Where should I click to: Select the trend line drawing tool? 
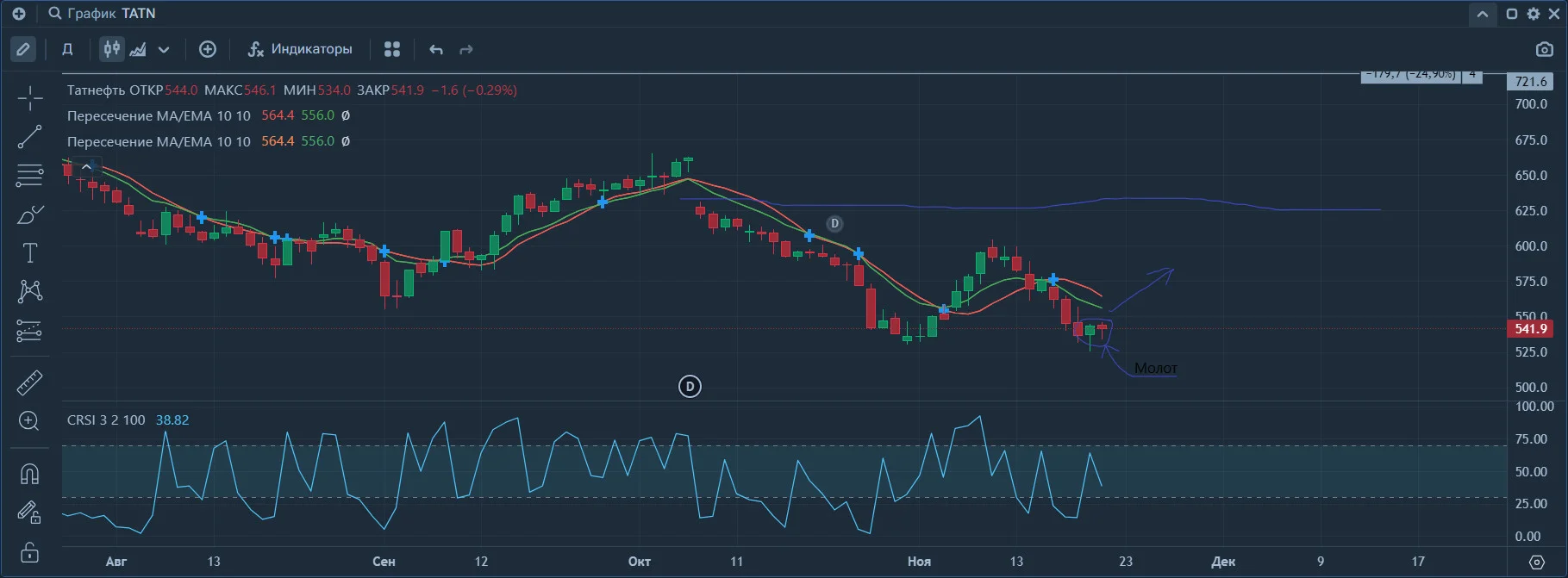[30, 136]
